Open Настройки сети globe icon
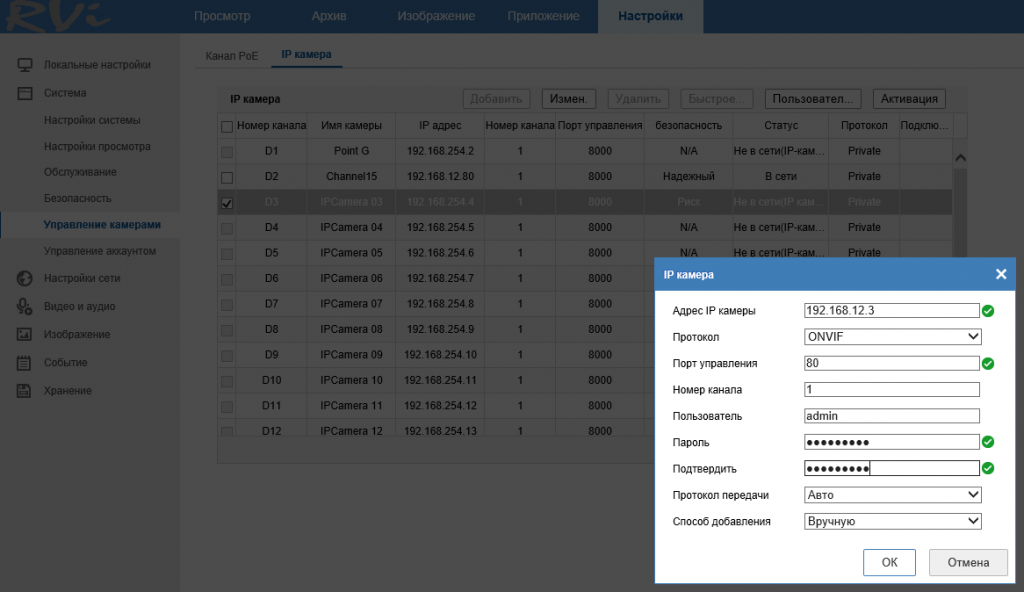1024x592 pixels. 25,278
